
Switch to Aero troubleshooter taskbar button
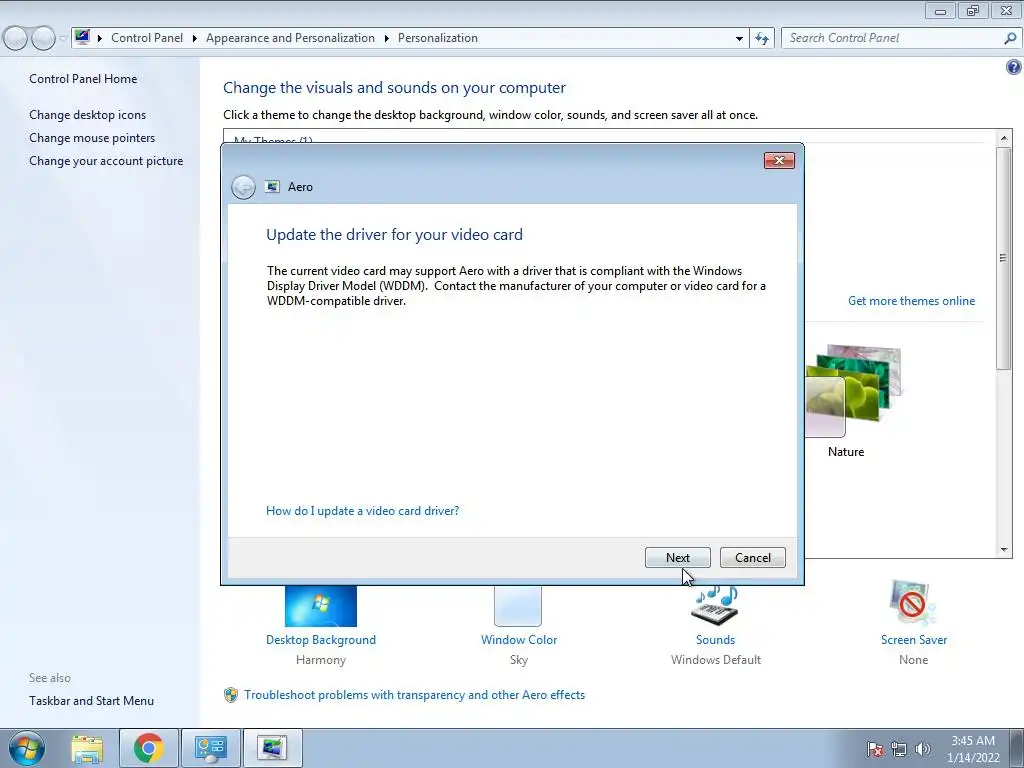tap(272, 748)
